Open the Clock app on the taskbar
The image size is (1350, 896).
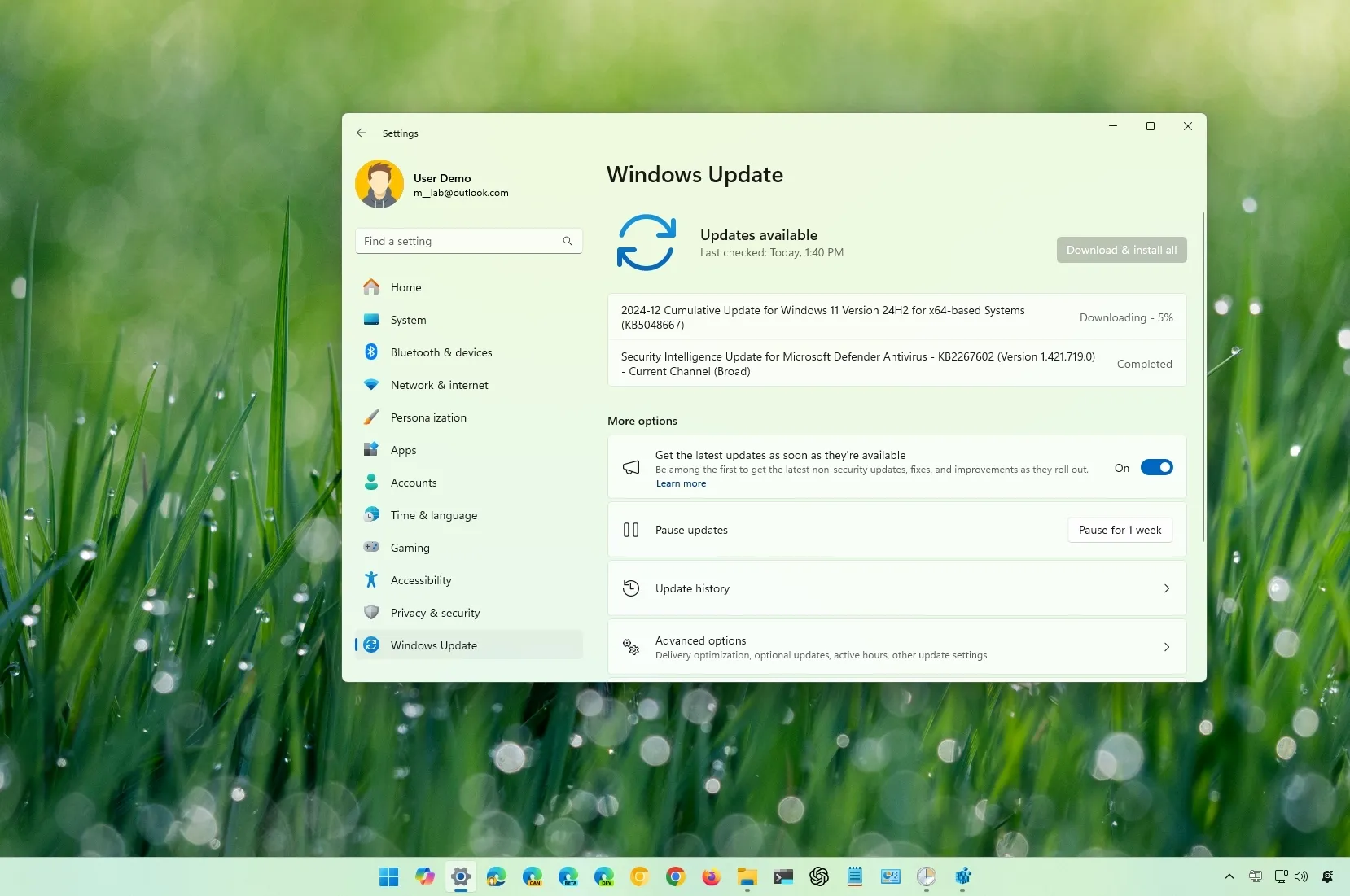point(927,876)
